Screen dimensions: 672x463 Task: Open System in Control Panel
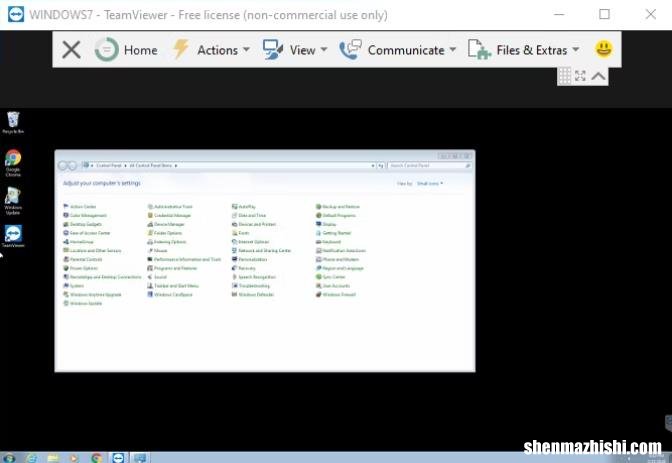[x=74, y=286]
